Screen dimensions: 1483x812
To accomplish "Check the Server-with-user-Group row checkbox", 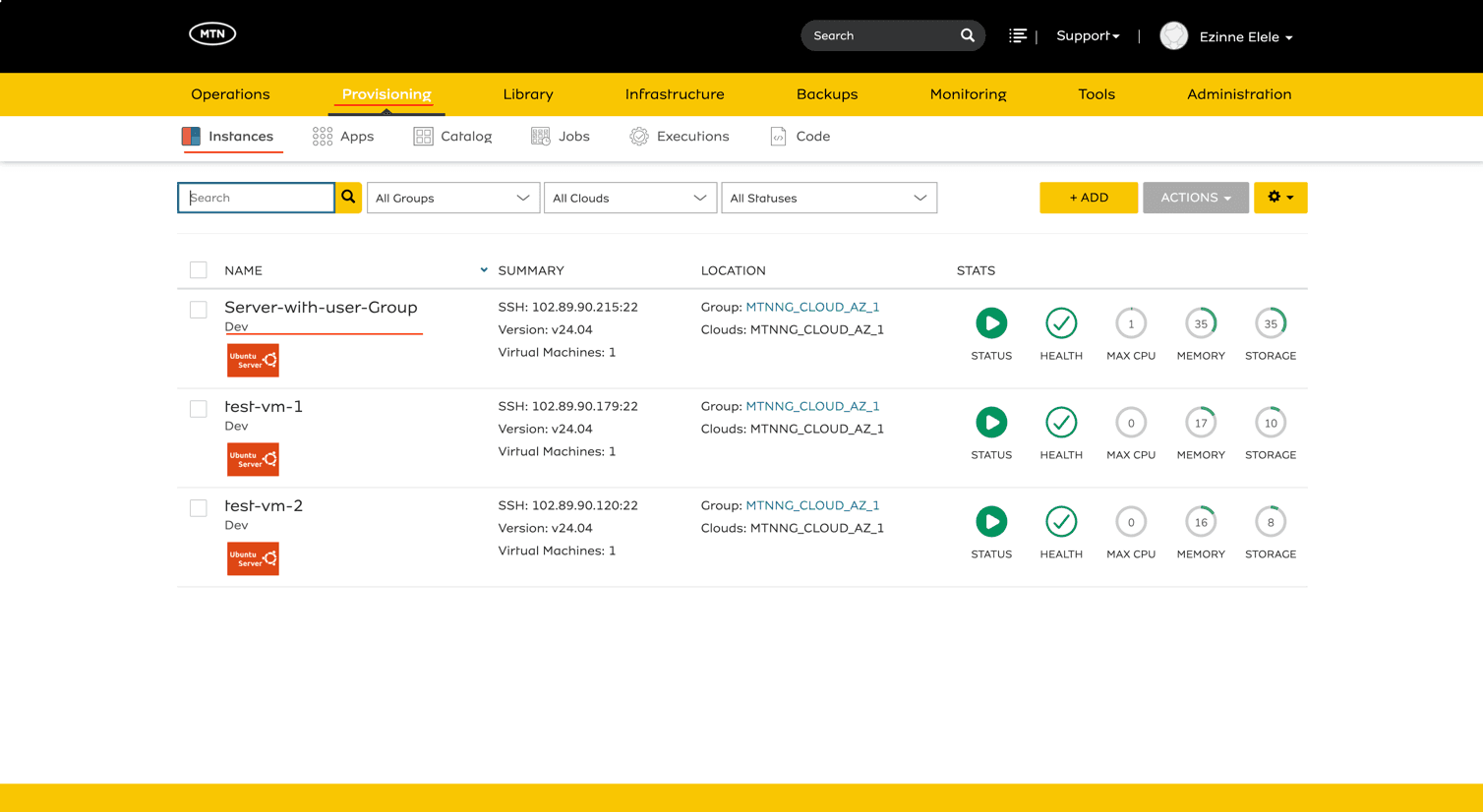I will pos(199,310).
